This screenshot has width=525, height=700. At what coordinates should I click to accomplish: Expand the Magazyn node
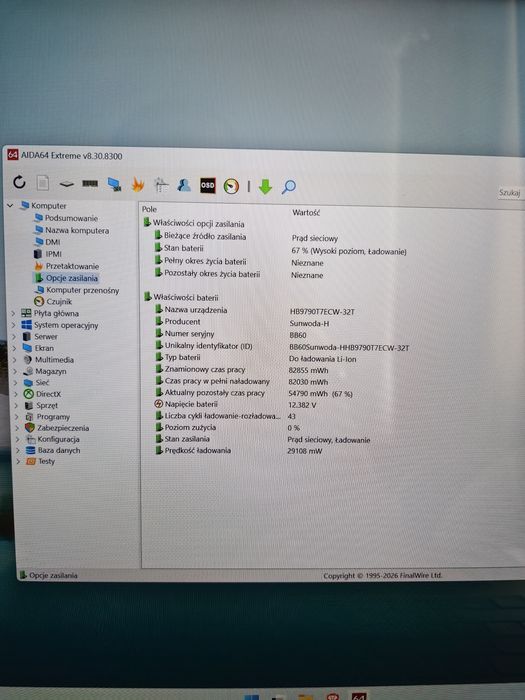point(16,371)
